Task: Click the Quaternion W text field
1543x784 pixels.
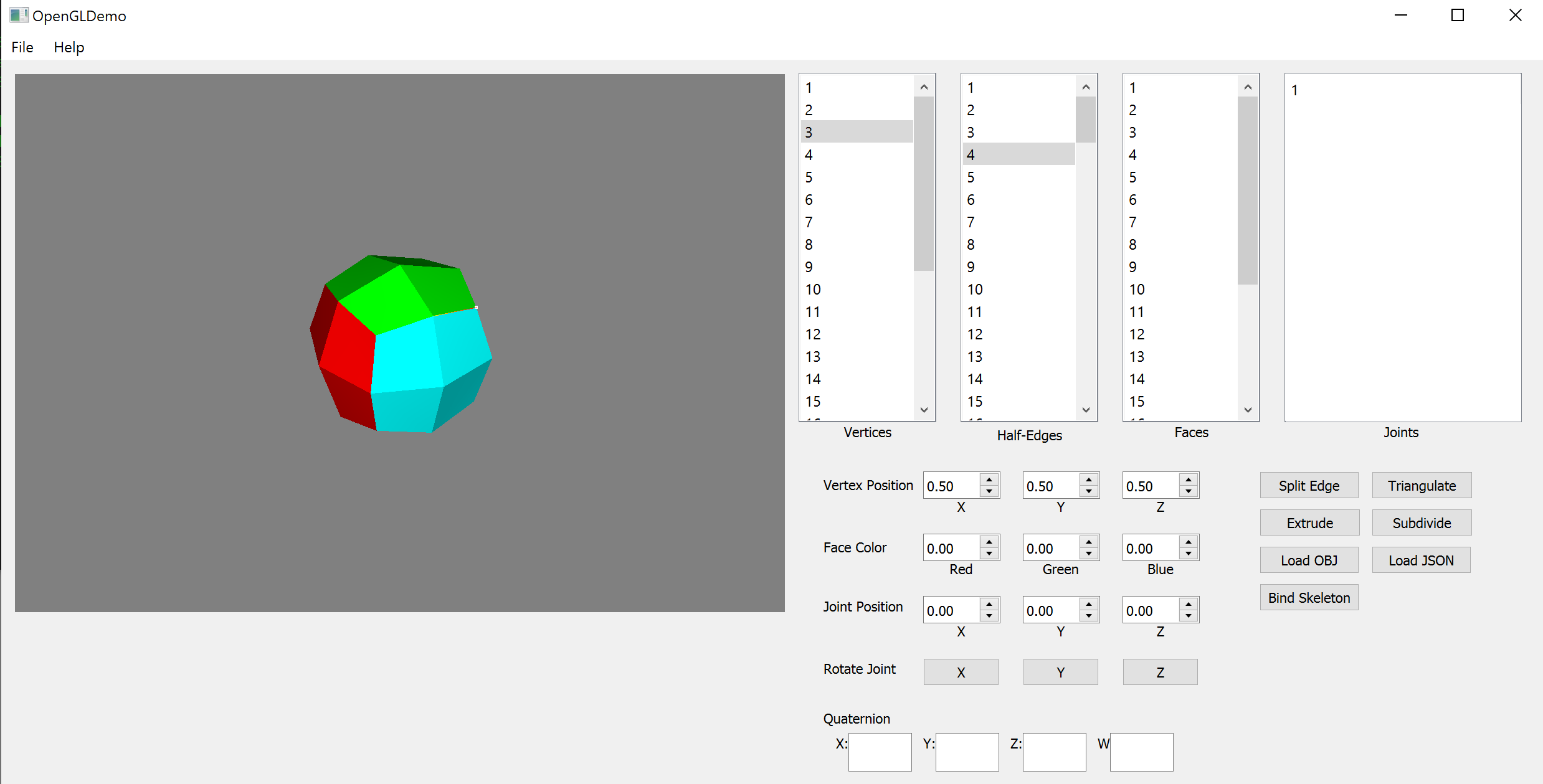Action: click(1141, 752)
